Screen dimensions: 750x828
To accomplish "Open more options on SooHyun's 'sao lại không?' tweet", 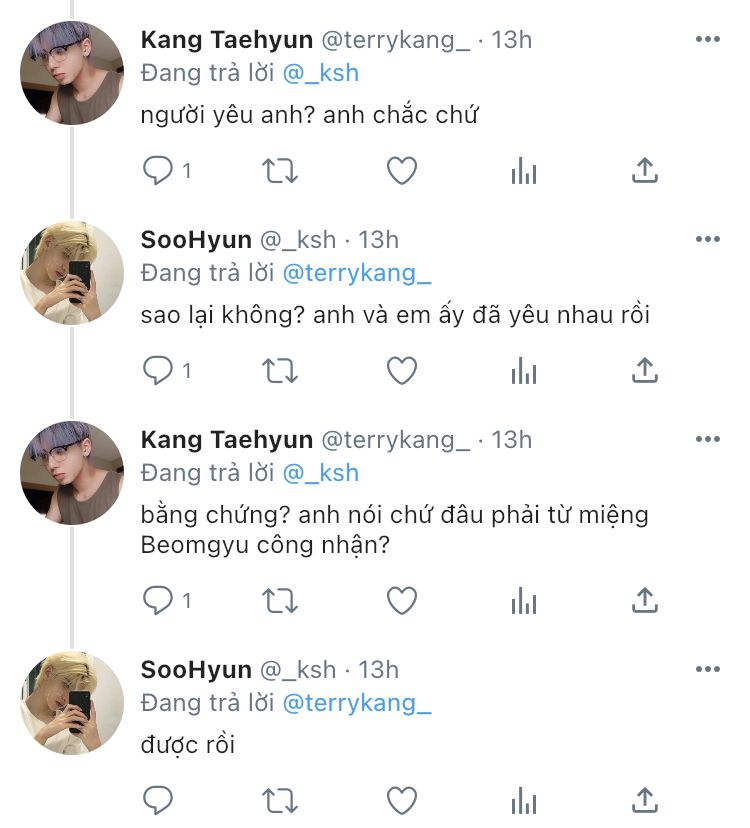I will [707, 240].
